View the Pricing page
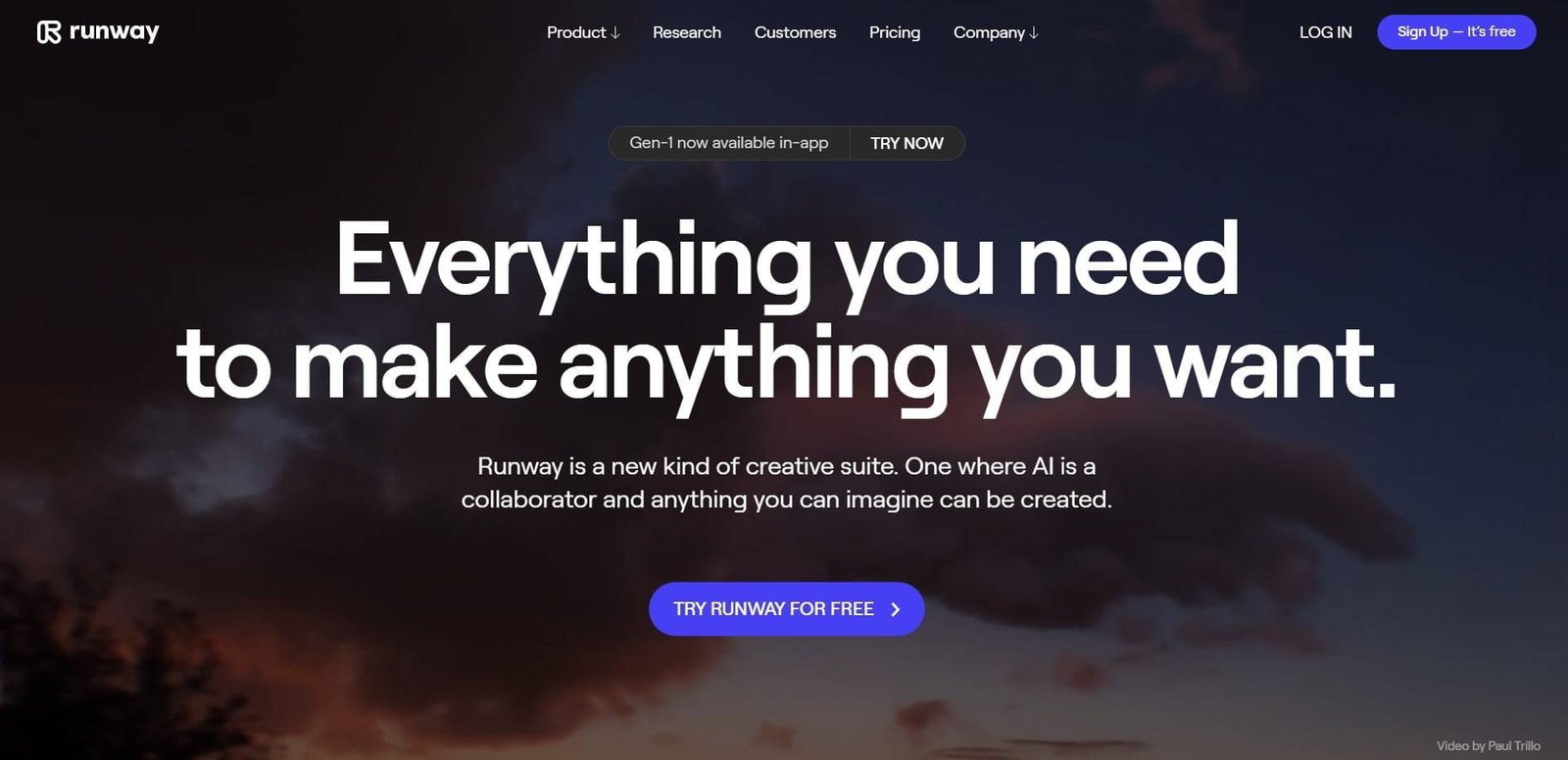The image size is (1568, 760). tap(895, 32)
